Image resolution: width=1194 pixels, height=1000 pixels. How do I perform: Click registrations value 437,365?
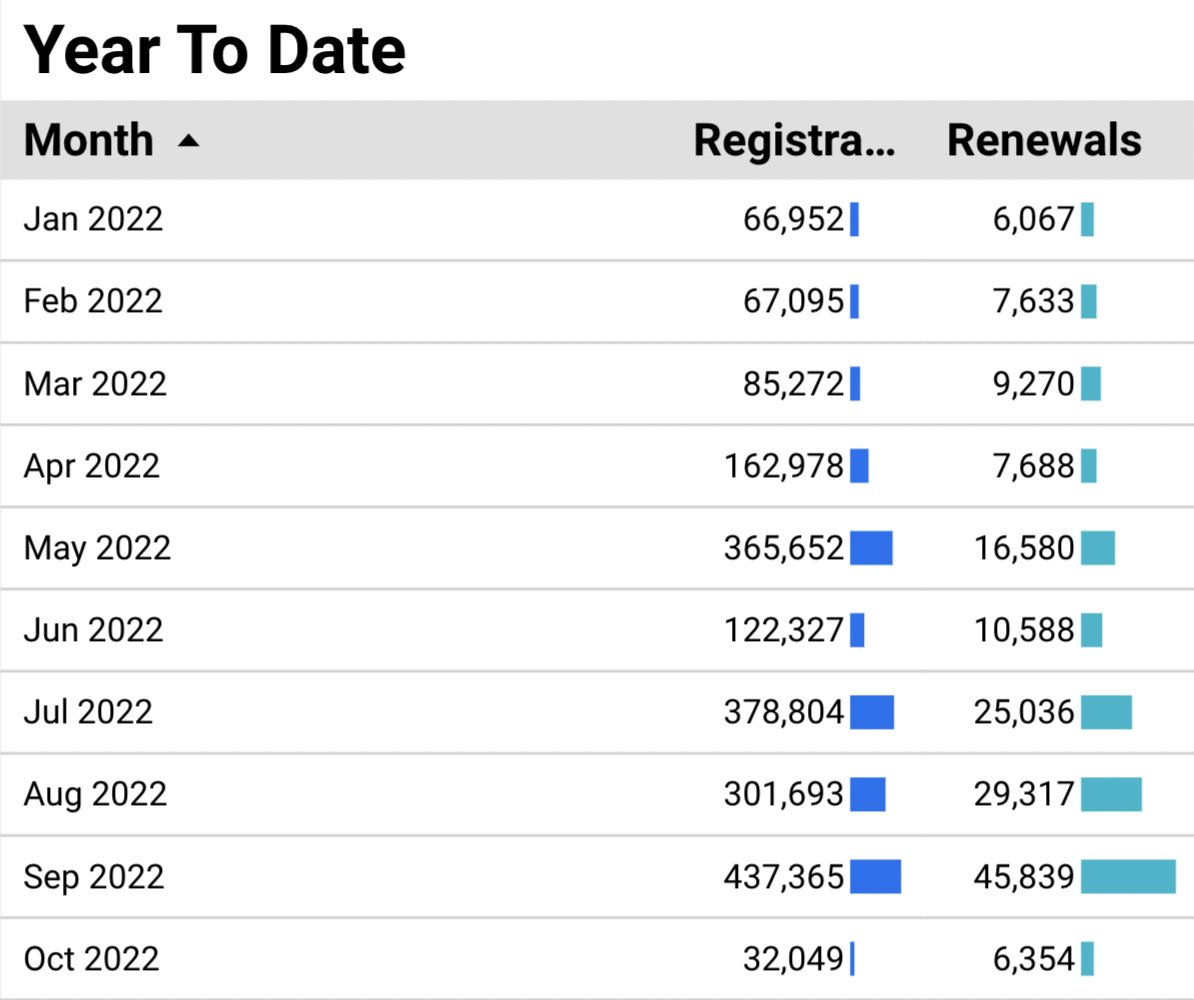(784, 877)
